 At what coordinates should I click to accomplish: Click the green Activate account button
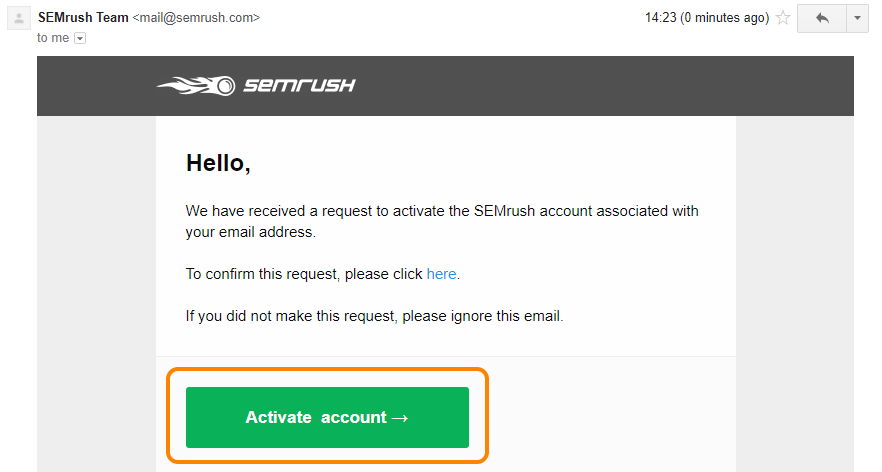click(327, 417)
